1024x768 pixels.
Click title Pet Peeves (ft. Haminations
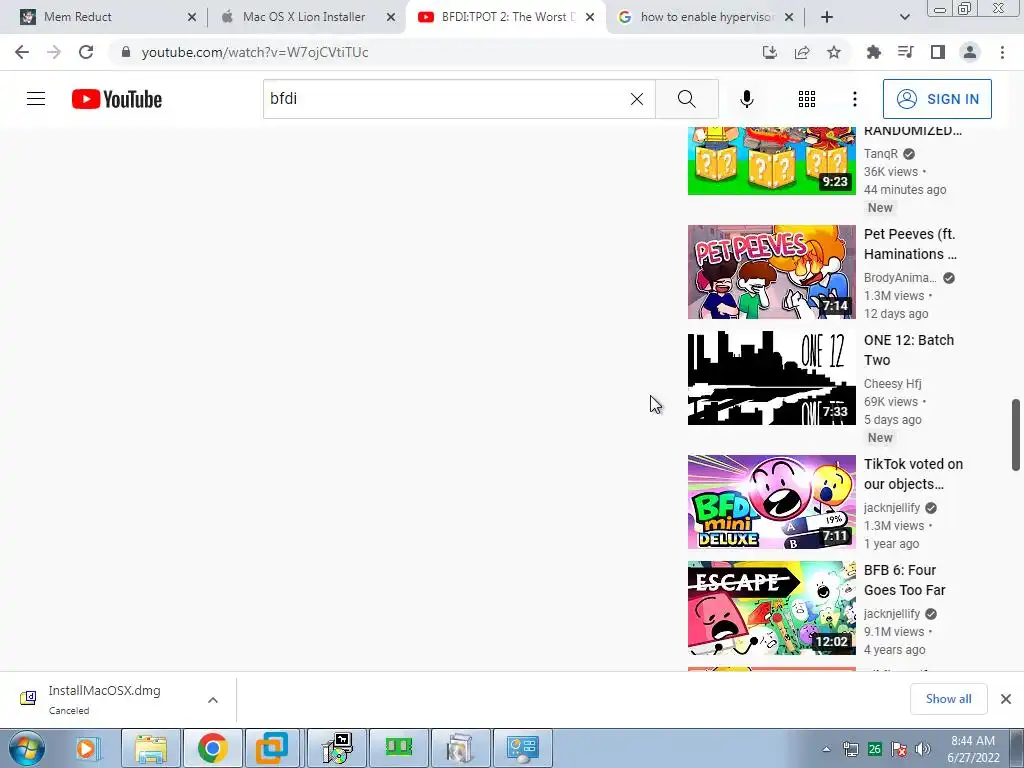click(x=910, y=244)
